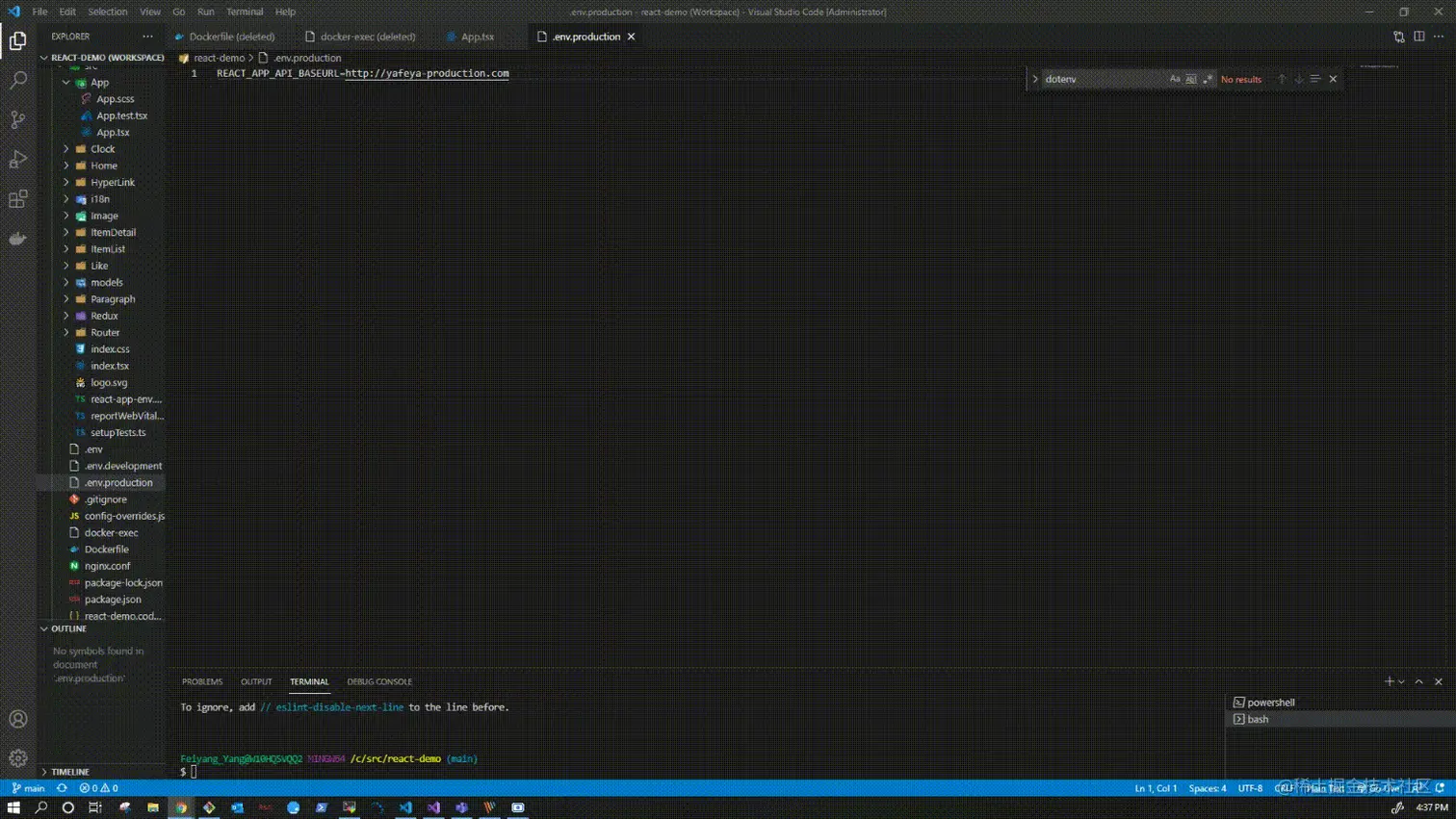Switch to the App.tsx tab
This screenshot has width=1456, height=819.
(x=476, y=37)
